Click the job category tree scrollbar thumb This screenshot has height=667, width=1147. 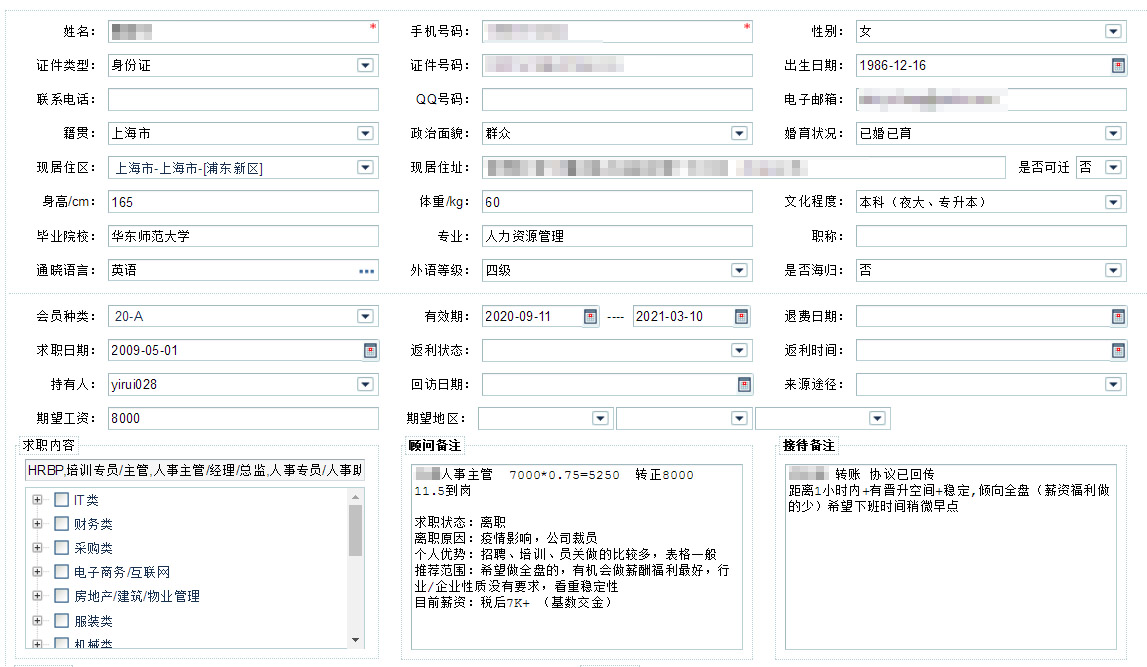[x=356, y=530]
